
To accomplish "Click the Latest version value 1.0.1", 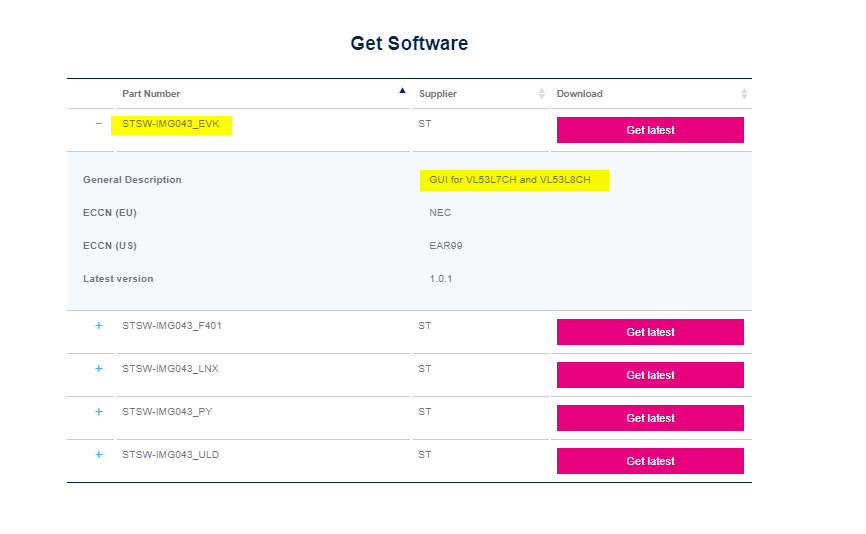I will click(x=441, y=278).
